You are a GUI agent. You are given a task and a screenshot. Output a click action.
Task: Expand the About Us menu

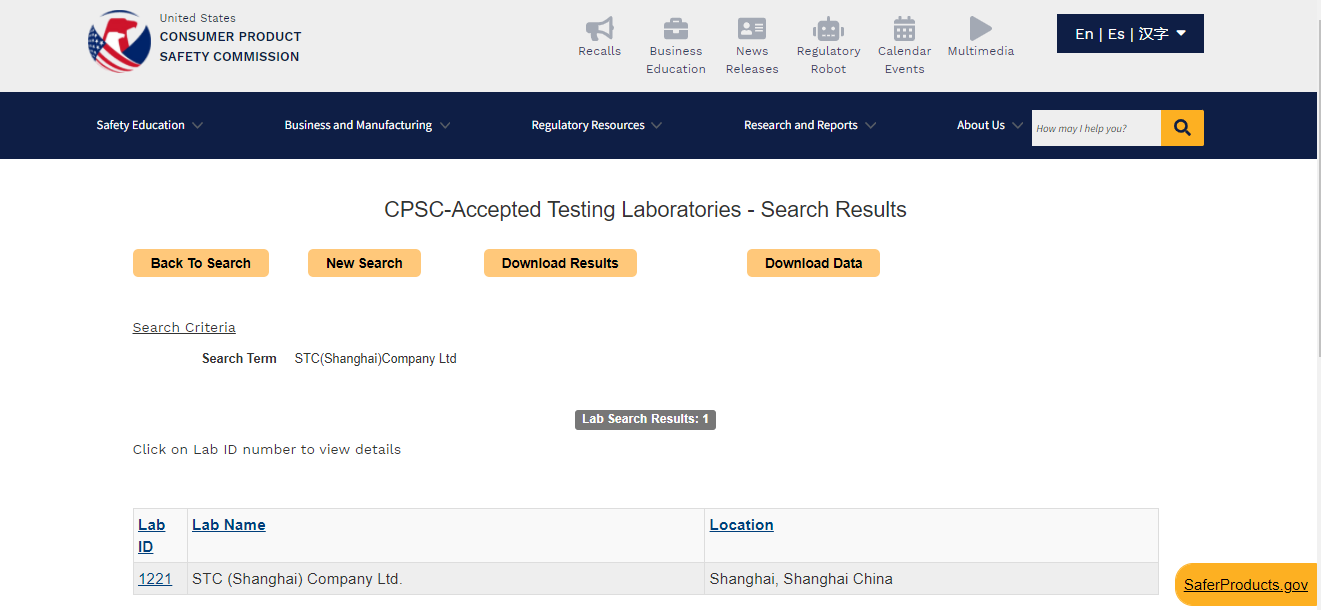(x=989, y=125)
